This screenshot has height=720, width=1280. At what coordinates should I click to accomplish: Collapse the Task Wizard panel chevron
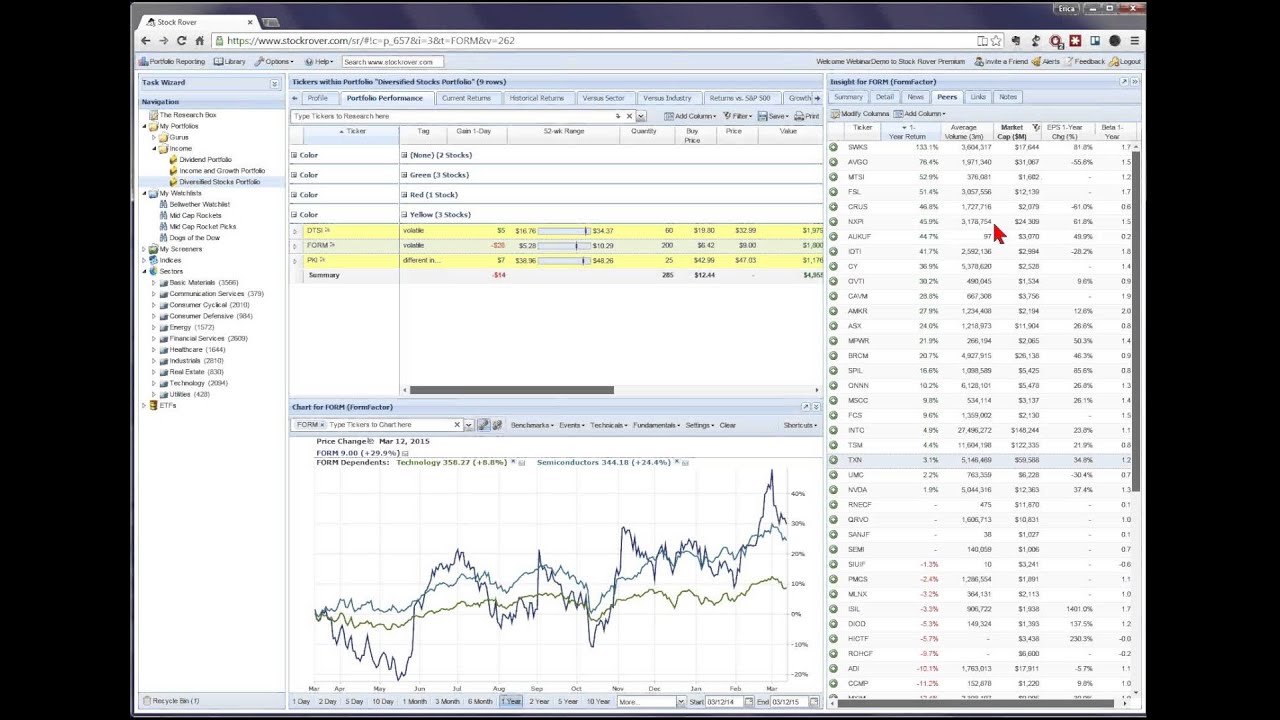click(x=274, y=83)
